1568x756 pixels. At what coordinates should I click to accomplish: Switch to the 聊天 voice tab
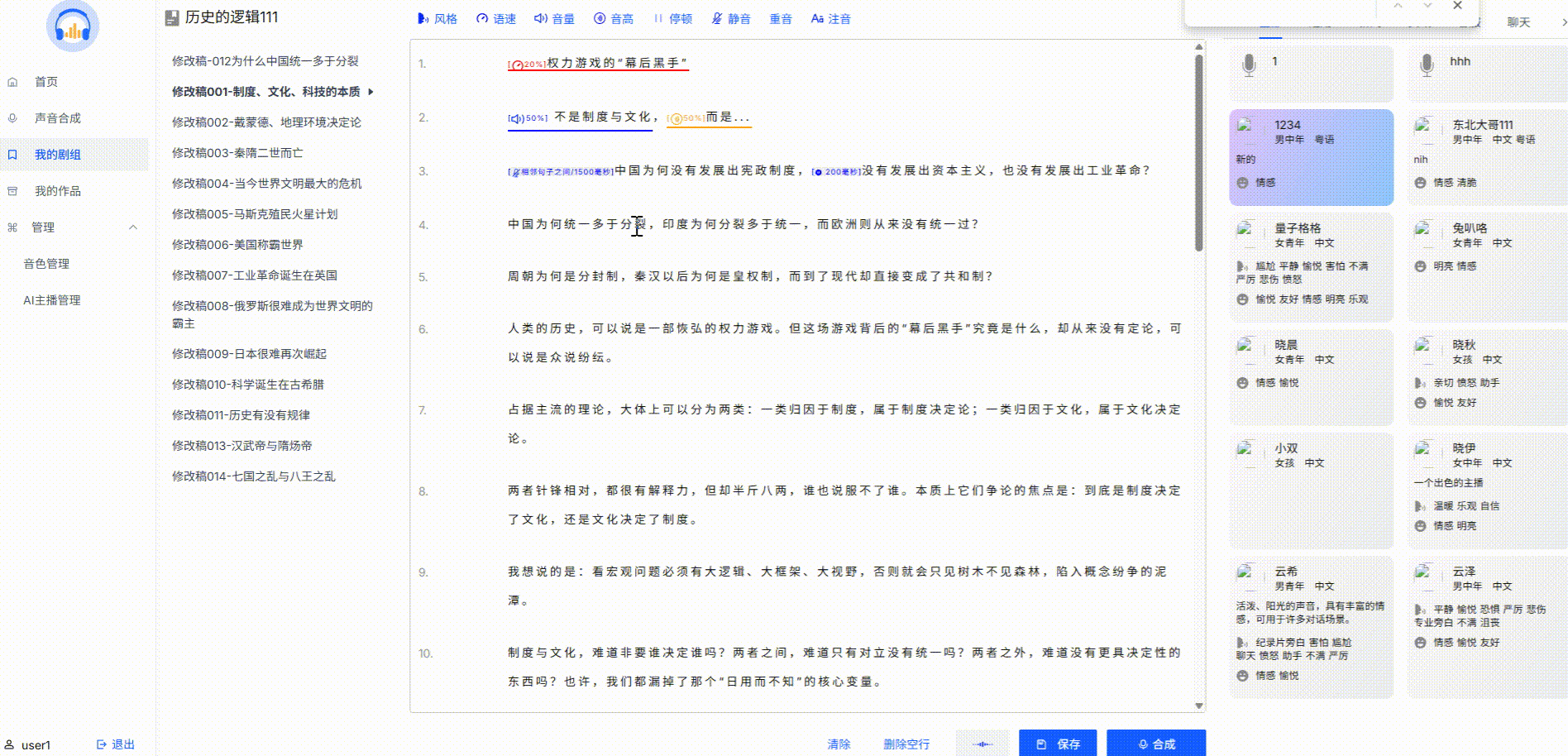point(1518,22)
